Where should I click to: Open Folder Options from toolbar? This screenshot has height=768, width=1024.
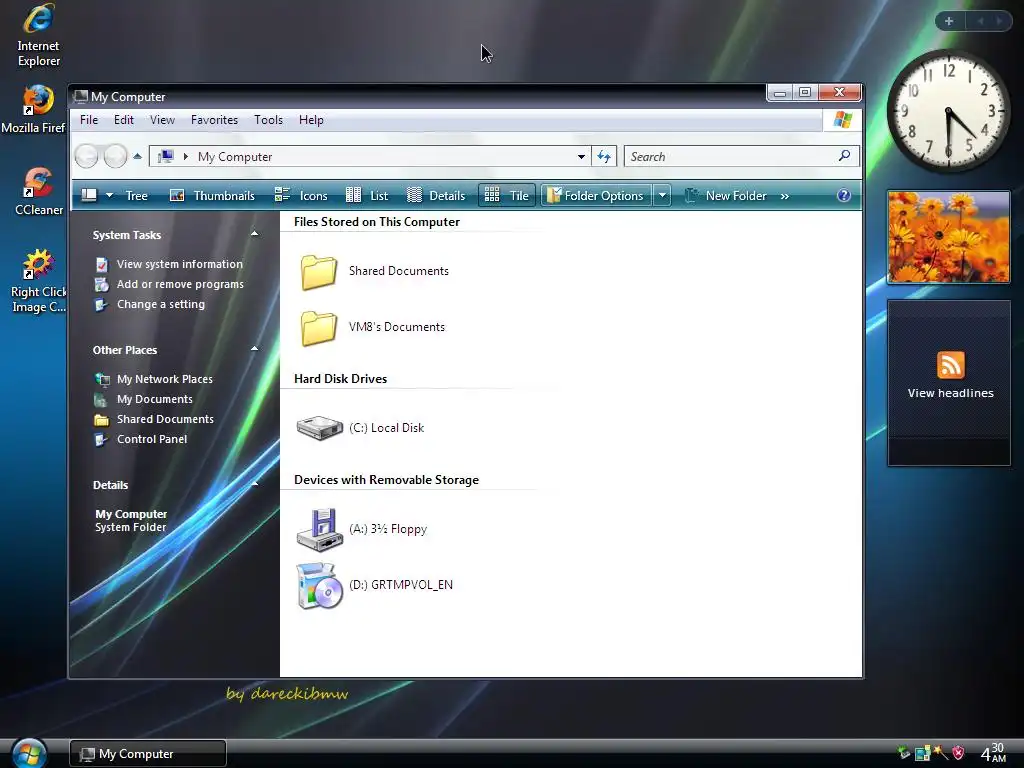[x=596, y=196]
